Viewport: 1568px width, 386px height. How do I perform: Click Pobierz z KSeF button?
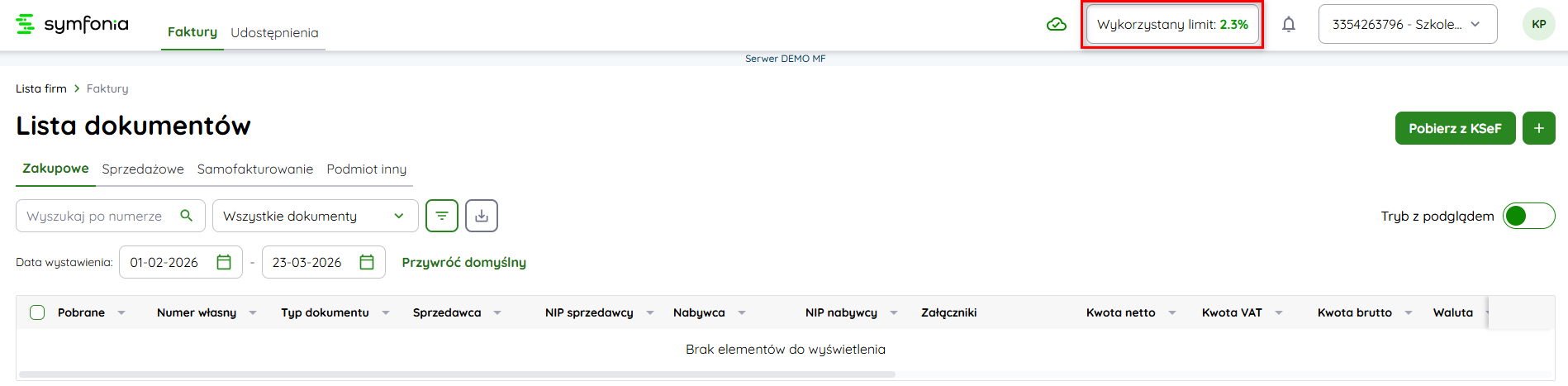click(1455, 128)
